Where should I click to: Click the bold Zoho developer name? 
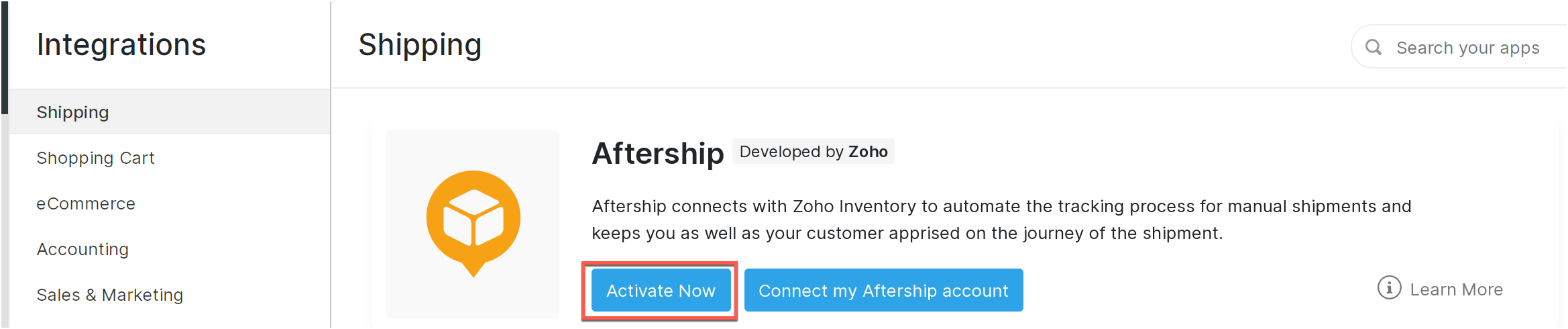tap(868, 152)
